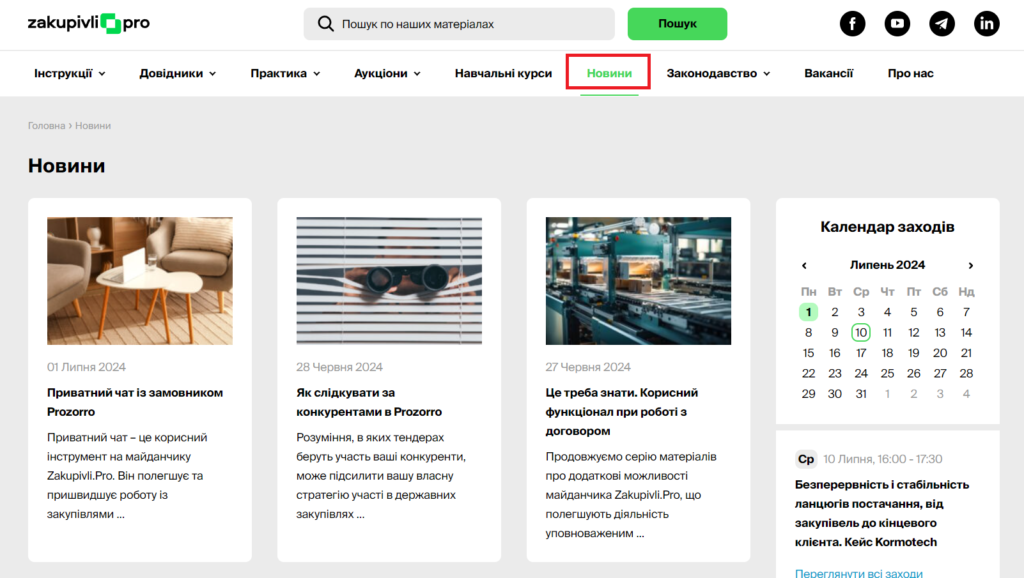The width and height of the screenshot is (1024, 578).
Task: Go to previous month in calendar
Action: coord(804,265)
